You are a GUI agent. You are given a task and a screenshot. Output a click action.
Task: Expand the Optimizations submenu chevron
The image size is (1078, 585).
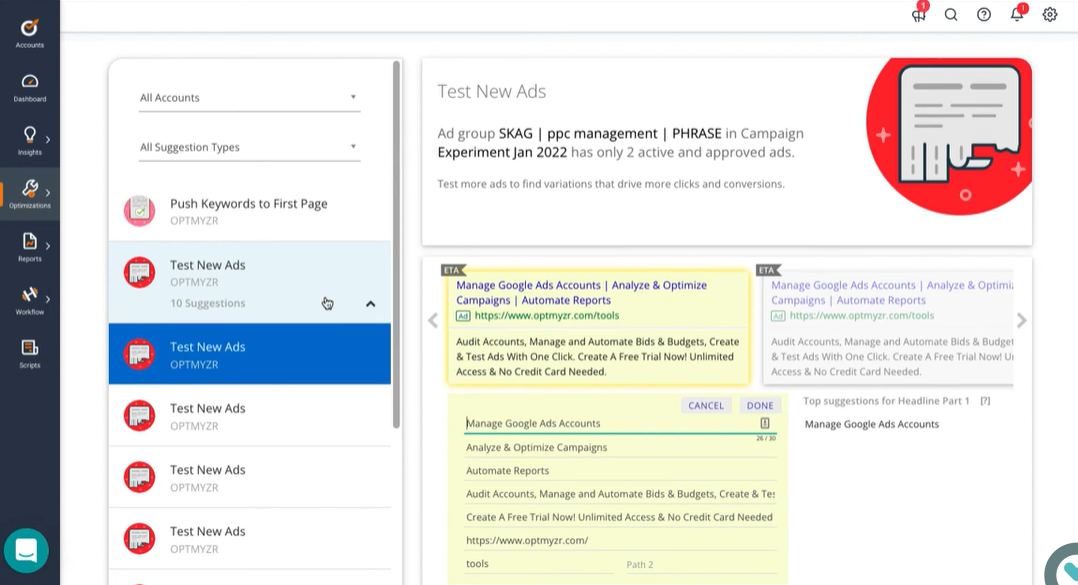click(48, 192)
